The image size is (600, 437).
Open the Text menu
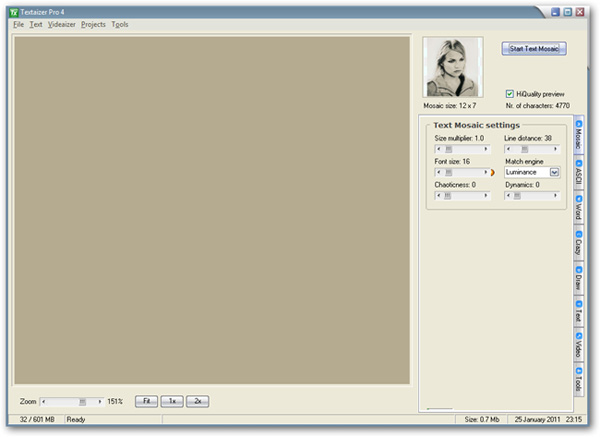coord(36,24)
